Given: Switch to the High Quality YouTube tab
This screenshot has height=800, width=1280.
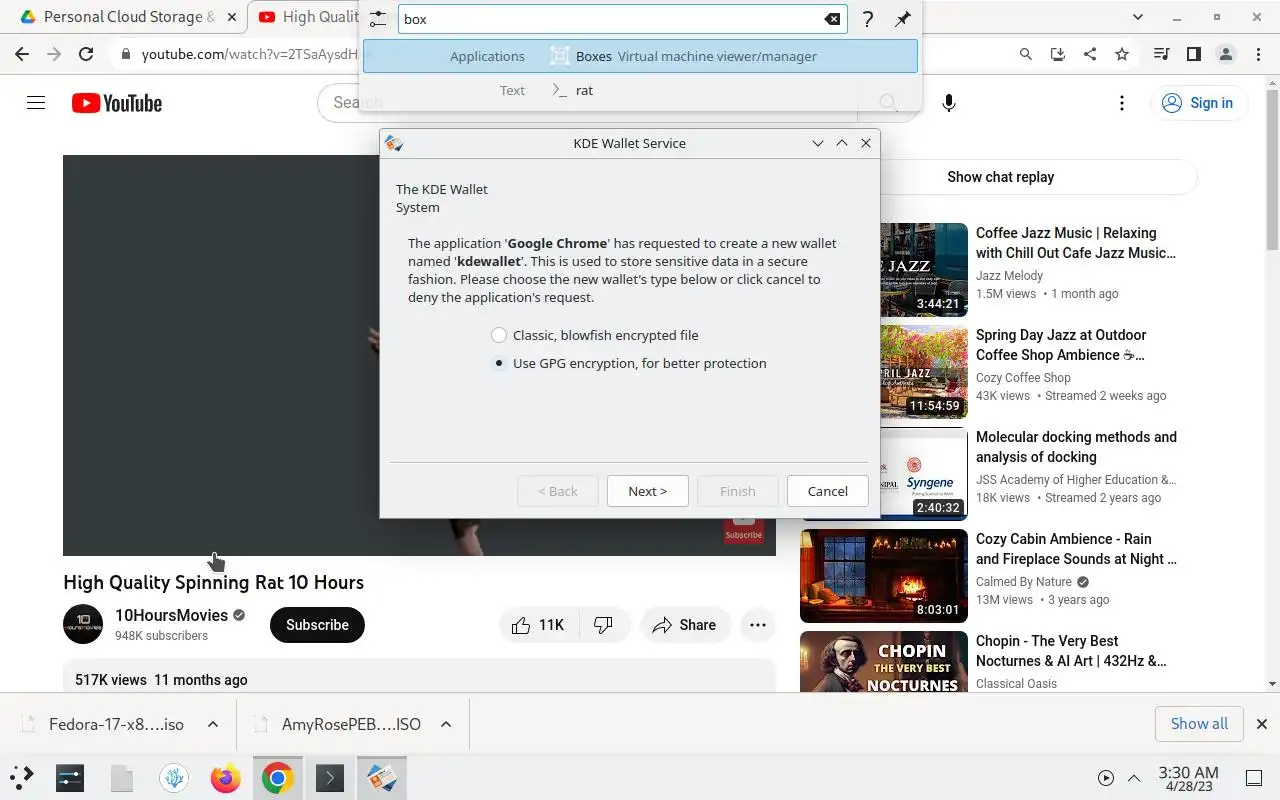Looking at the screenshot, I should coord(308,17).
